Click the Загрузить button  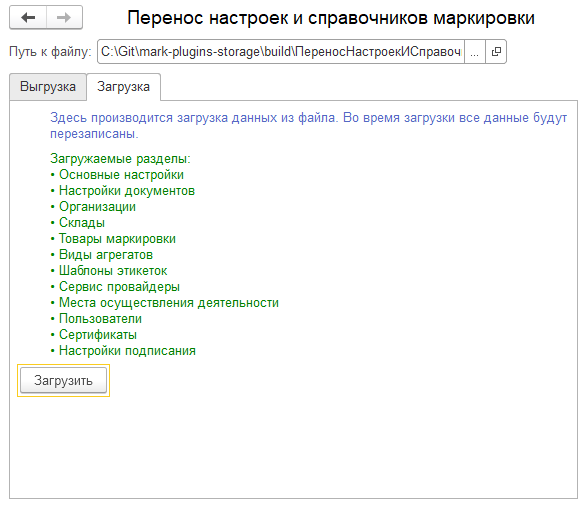pyautogui.click(x=63, y=381)
